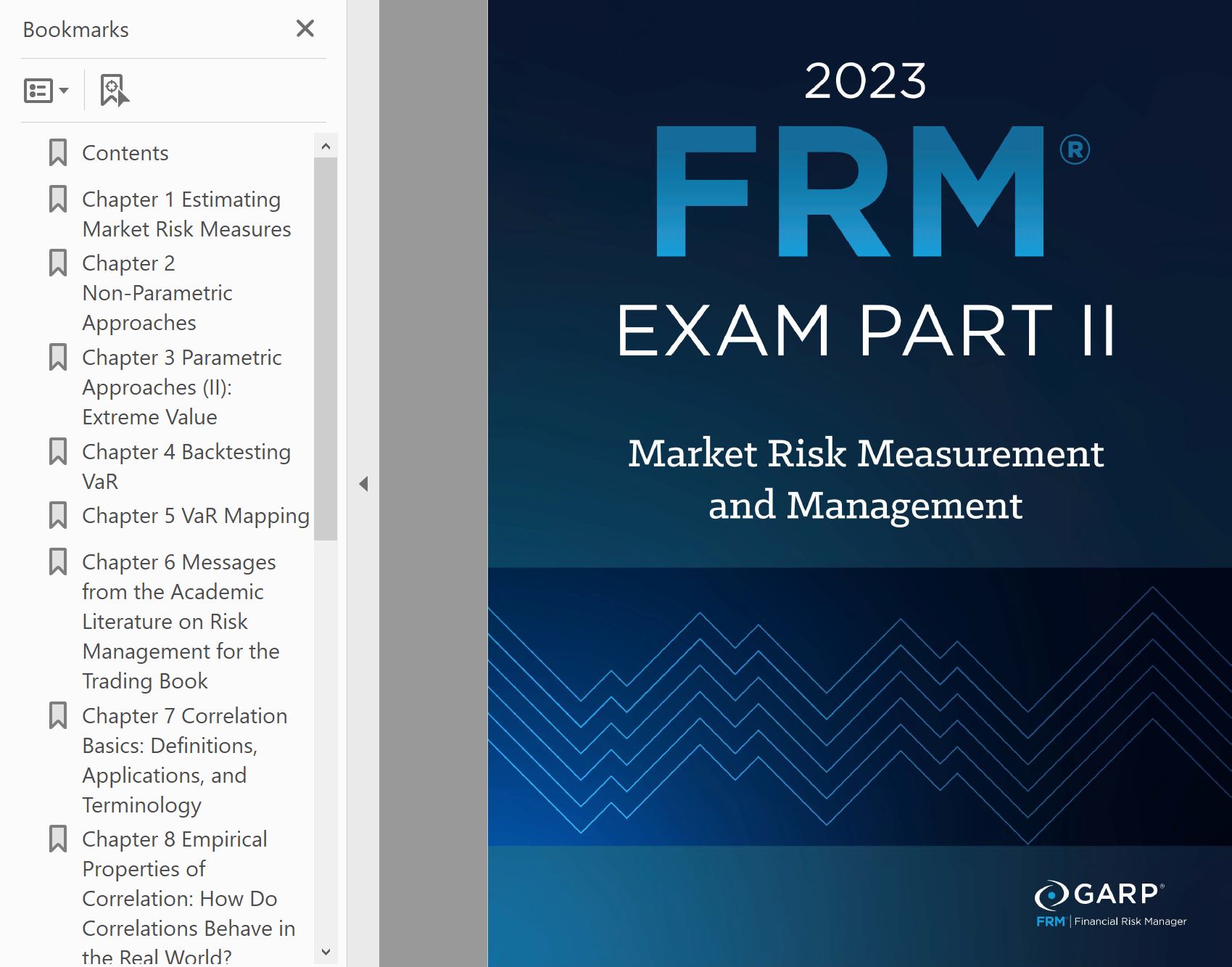Close the Bookmarks panel
1232x967 pixels.
point(305,29)
